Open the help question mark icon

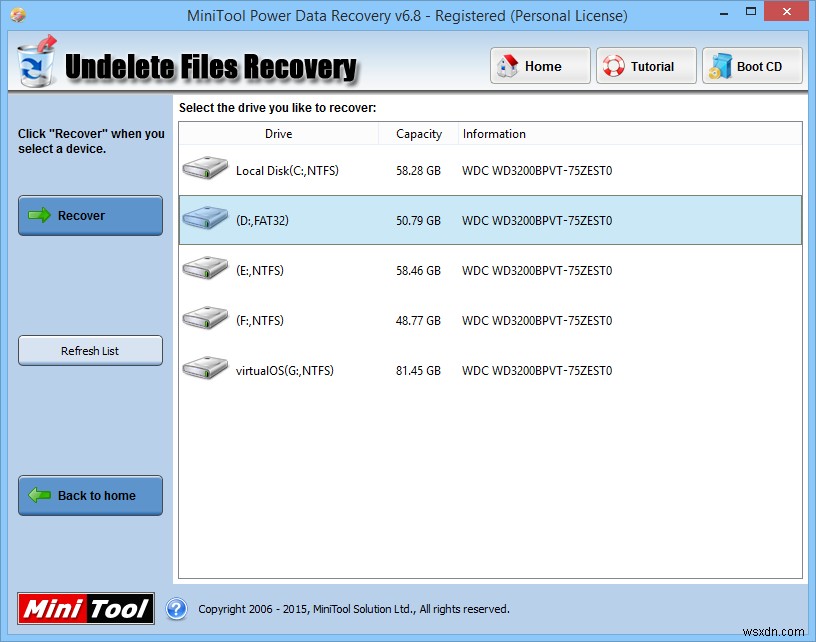point(177,609)
